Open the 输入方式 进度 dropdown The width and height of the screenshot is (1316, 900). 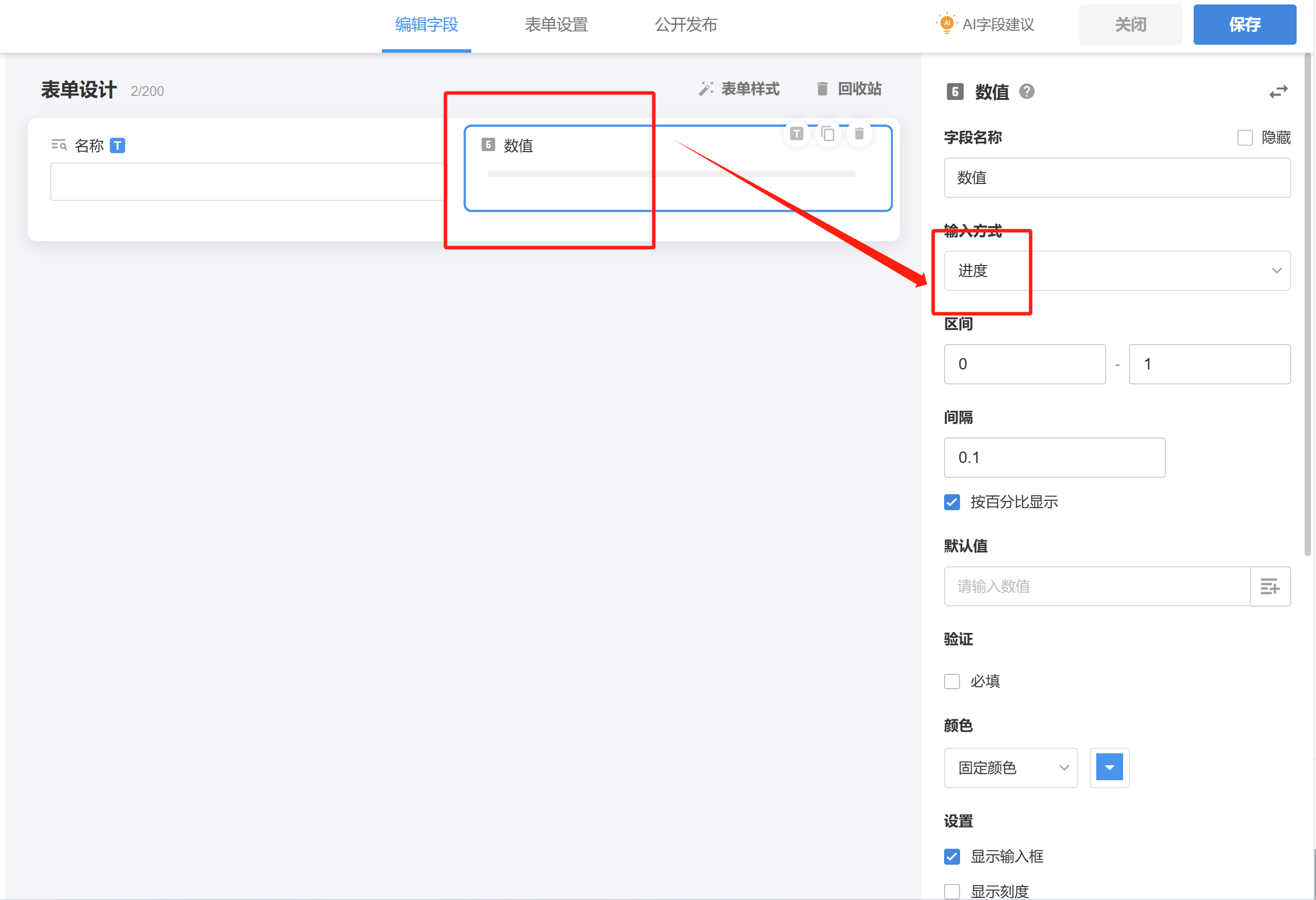point(1117,270)
